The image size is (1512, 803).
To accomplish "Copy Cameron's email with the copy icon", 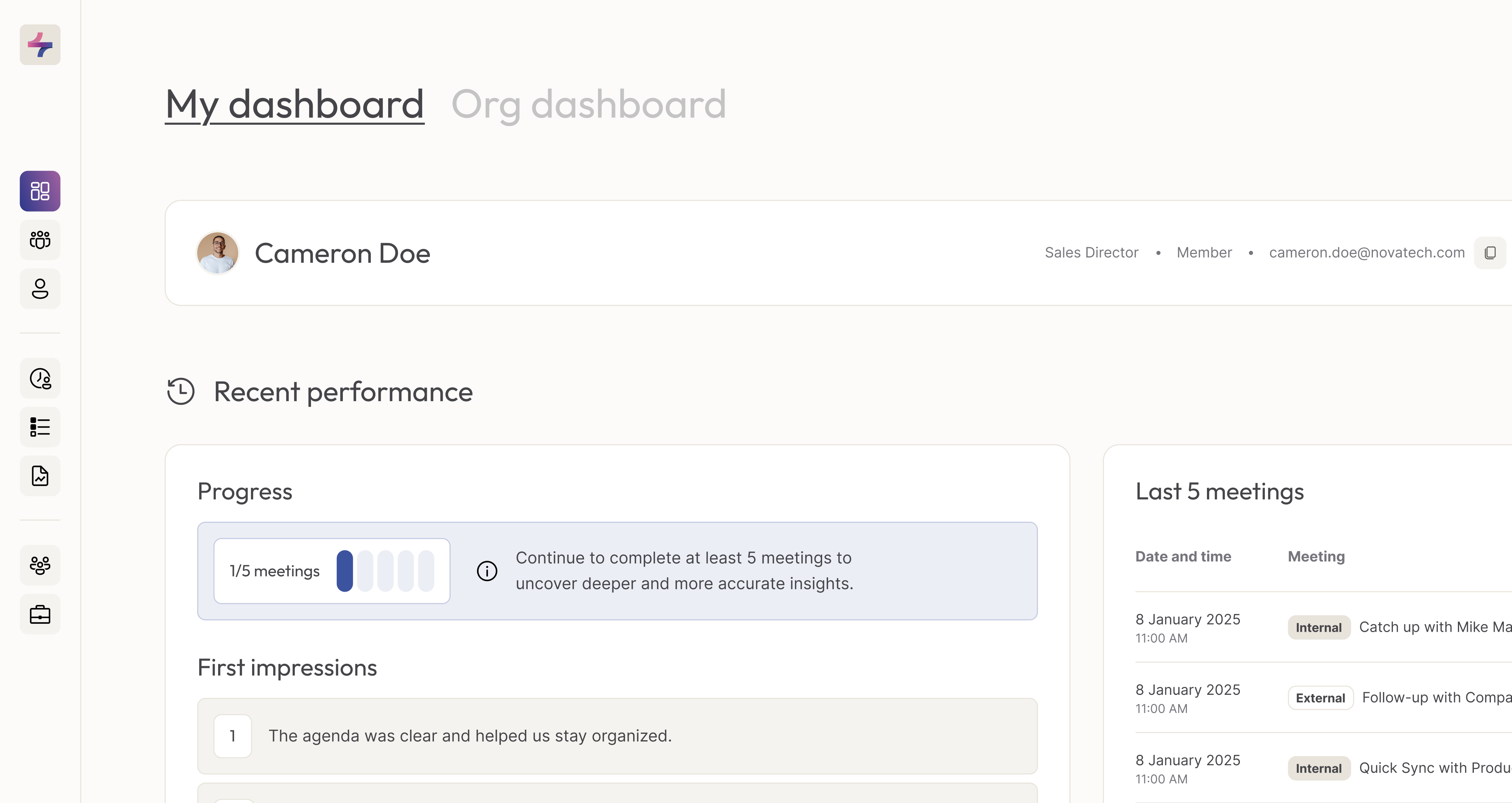I will (x=1490, y=253).
